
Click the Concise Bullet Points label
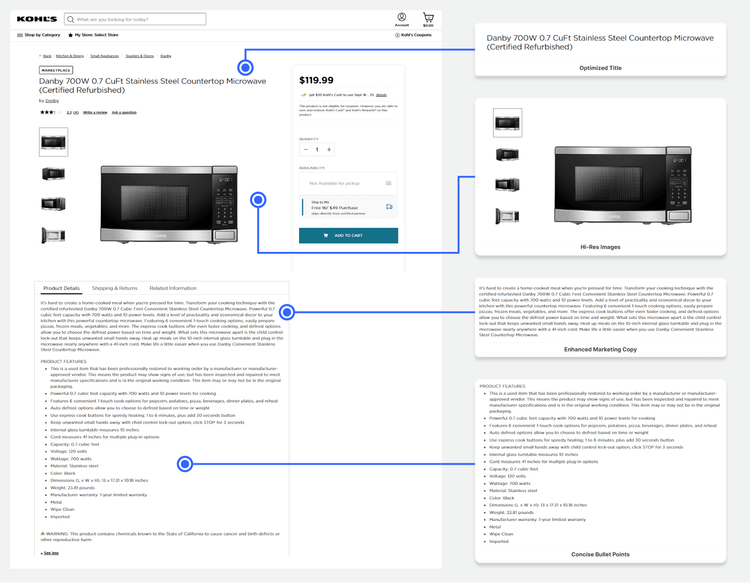tap(600, 554)
